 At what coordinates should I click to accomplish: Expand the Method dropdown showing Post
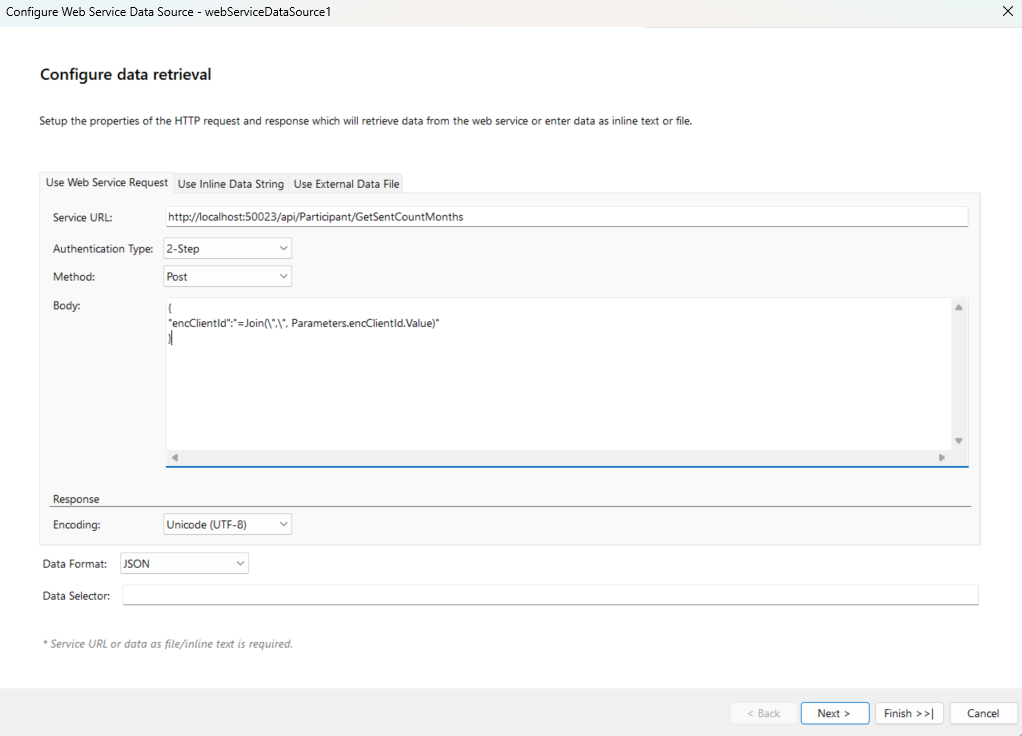[x=227, y=276]
